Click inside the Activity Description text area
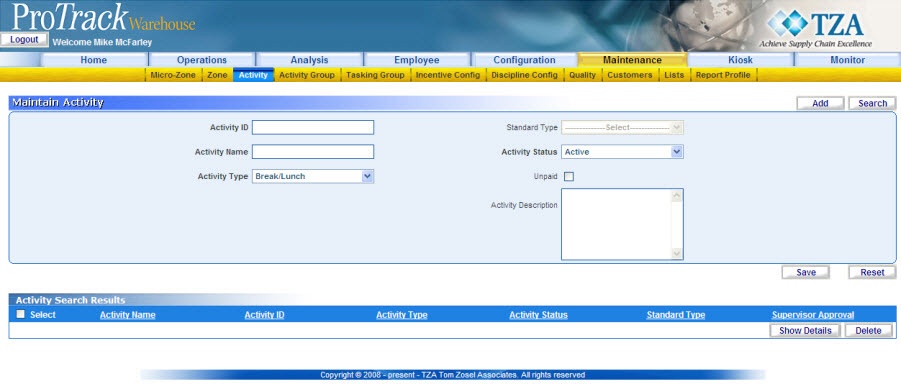Screen dimensions: 901x386 [616, 224]
